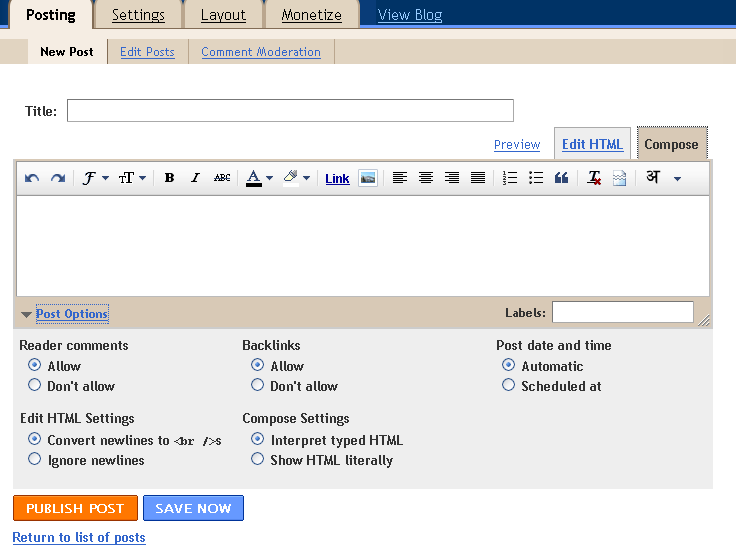Click the Preview link
The image size is (736, 545).
(517, 145)
